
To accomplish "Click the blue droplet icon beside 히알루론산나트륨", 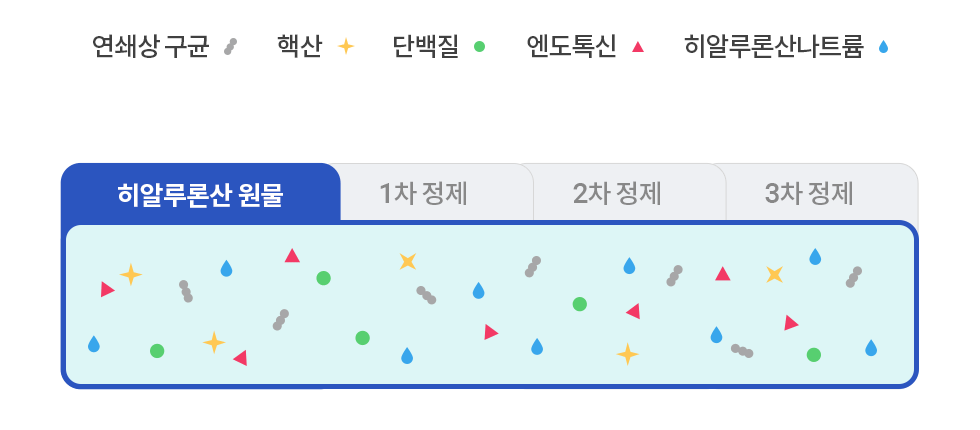I will [x=882, y=47].
